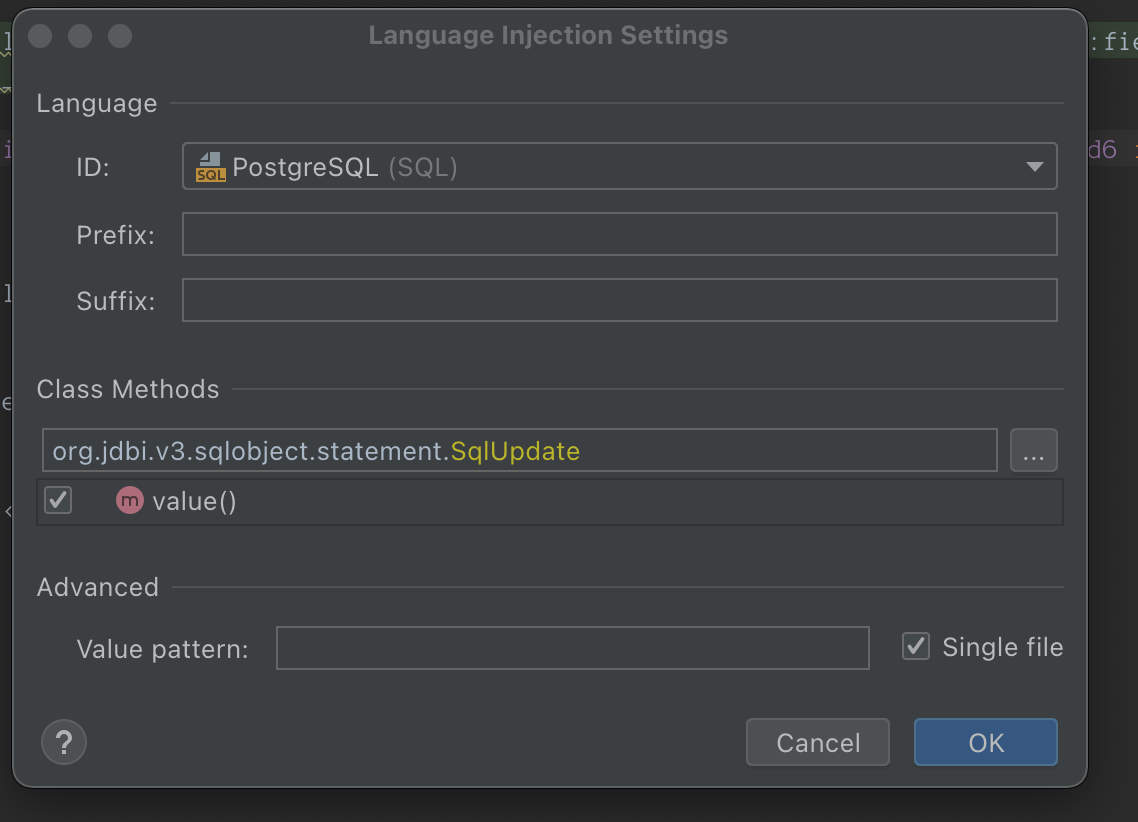Click the Language Injection Settings title bar
This screenshot has width=1138, height=822.
pyautogui.click(x=547, y=35)
